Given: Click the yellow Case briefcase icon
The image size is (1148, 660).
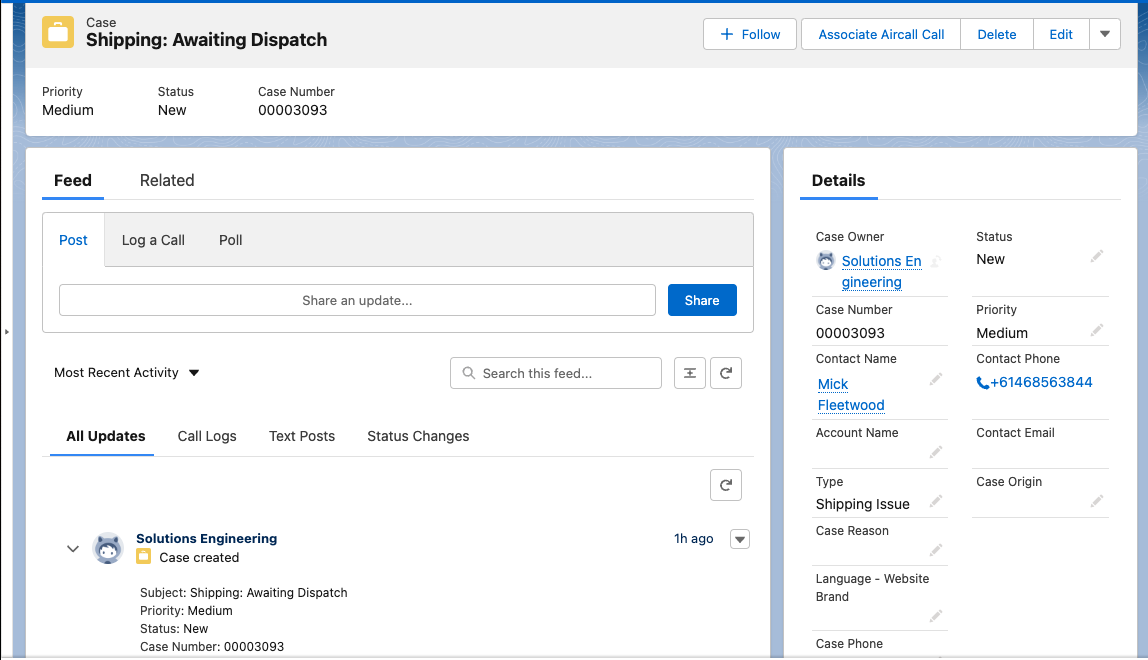Looking at the screenshot, I should [x=58, y=31].
